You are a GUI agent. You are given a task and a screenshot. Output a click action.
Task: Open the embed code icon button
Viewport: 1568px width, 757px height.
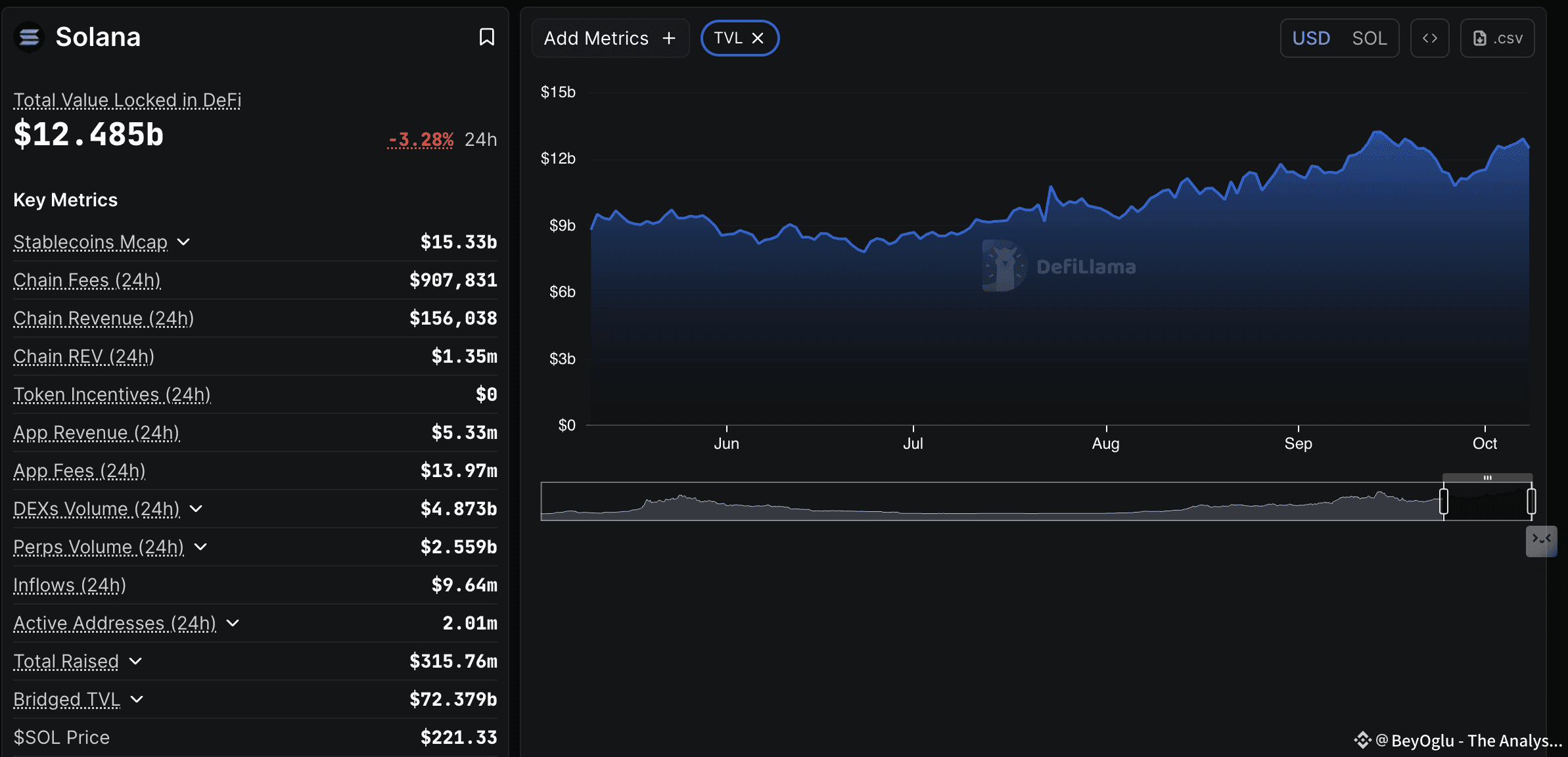pos(1429,38)
